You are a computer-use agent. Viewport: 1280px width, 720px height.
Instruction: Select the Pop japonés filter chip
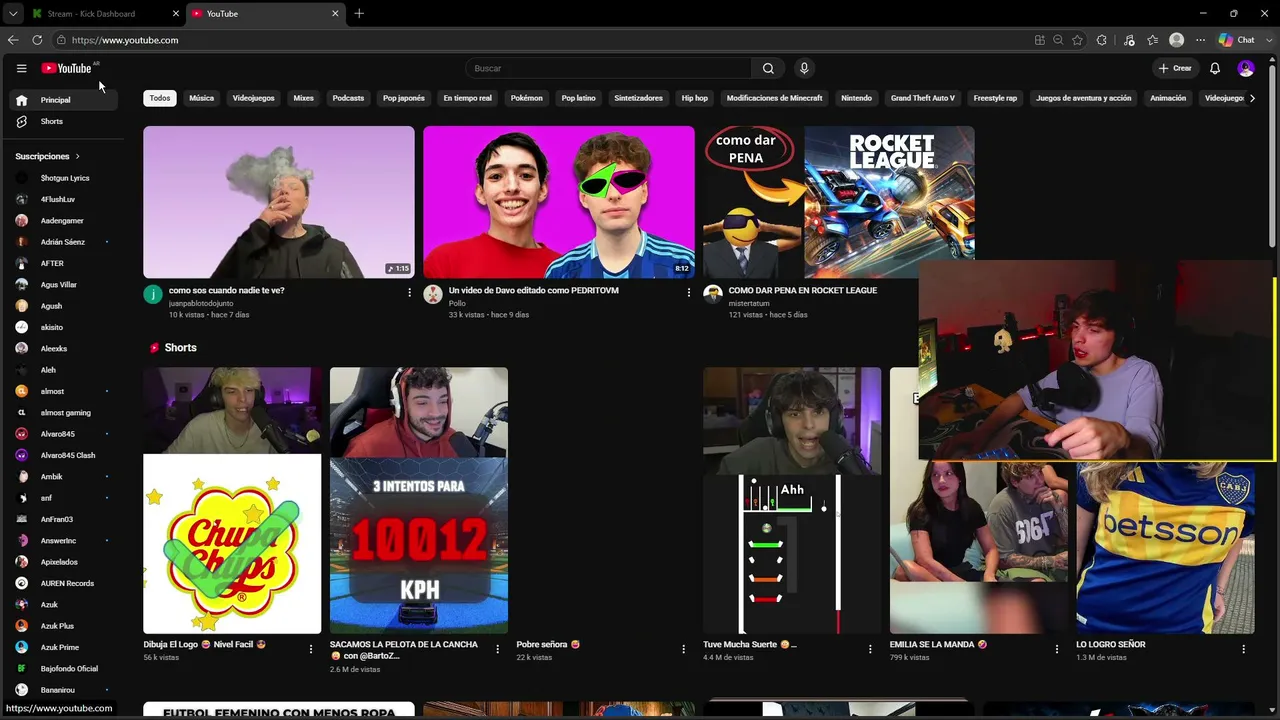click(x=404, y=98)
